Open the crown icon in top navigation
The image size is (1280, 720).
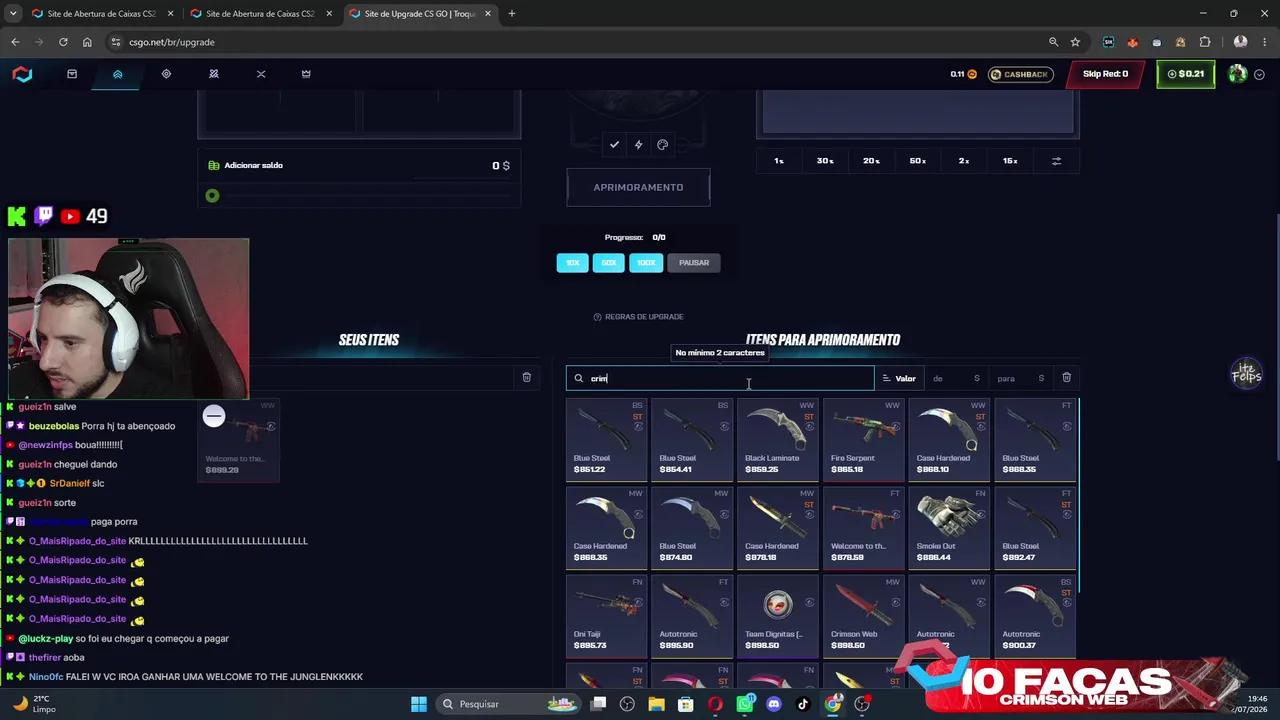(x=306, y=74)
